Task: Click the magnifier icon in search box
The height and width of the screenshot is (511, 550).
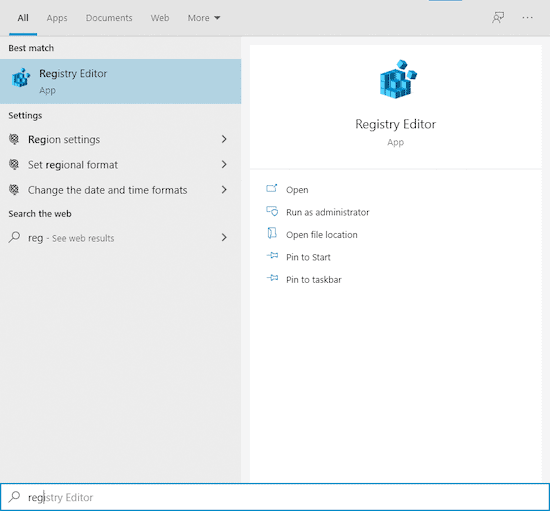Action: 14,497
